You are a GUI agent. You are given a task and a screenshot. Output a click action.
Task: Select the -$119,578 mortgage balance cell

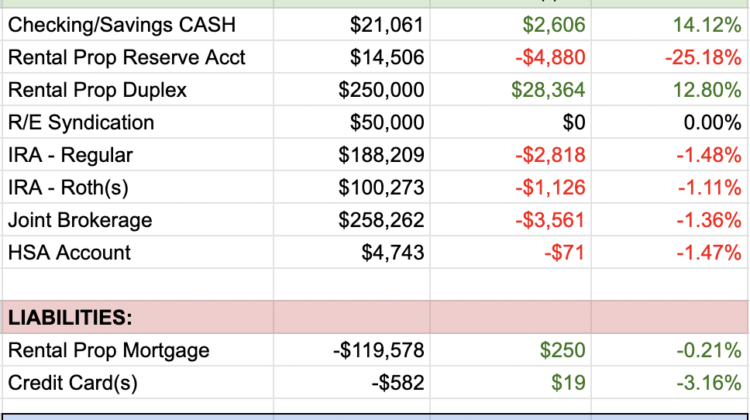(x=378, y=350)
